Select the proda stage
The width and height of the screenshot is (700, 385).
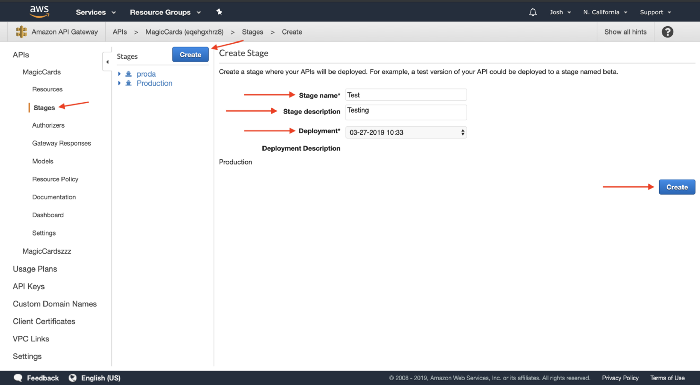pos(146,74)
